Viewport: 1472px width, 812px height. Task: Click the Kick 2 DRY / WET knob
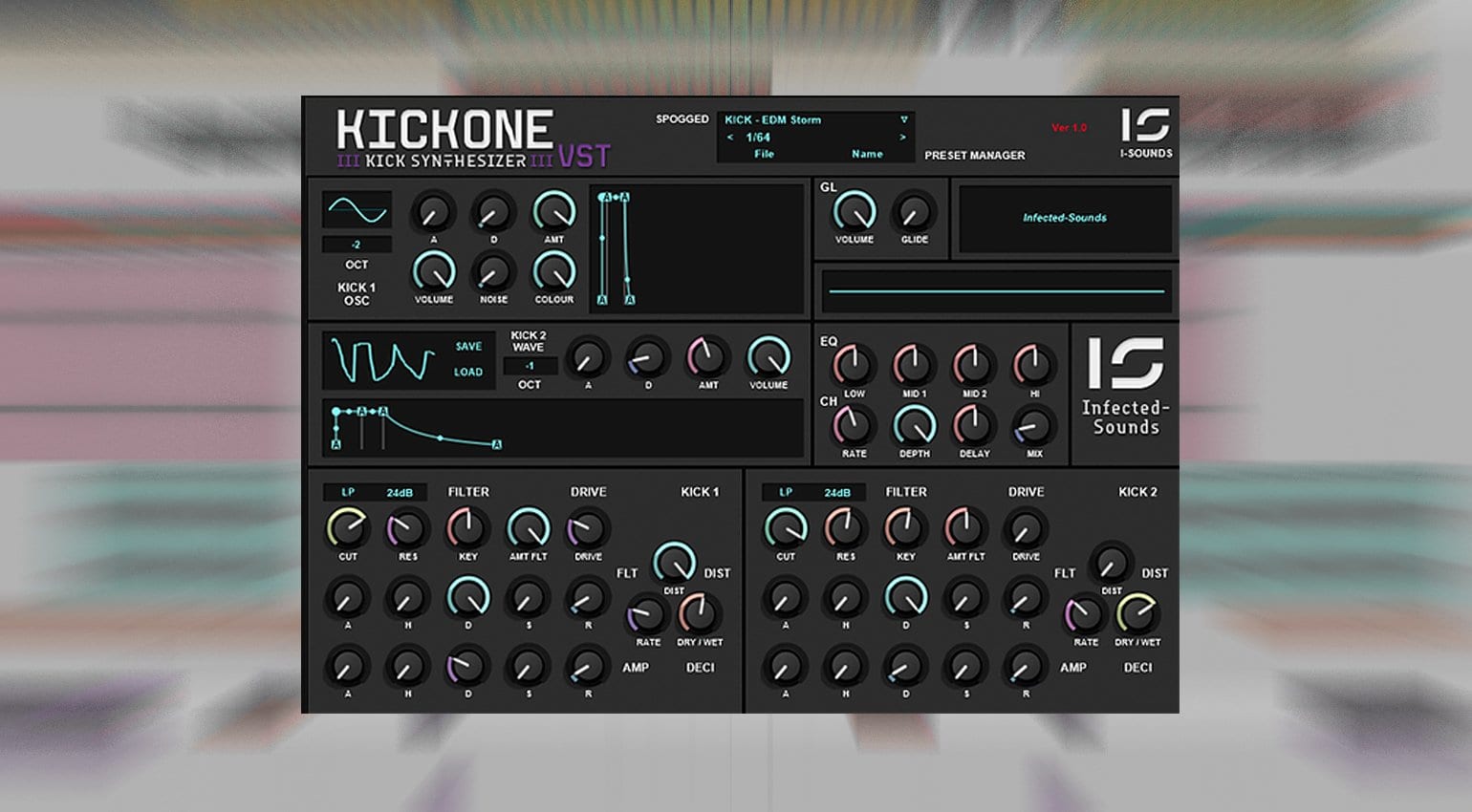click(1137, 614)
